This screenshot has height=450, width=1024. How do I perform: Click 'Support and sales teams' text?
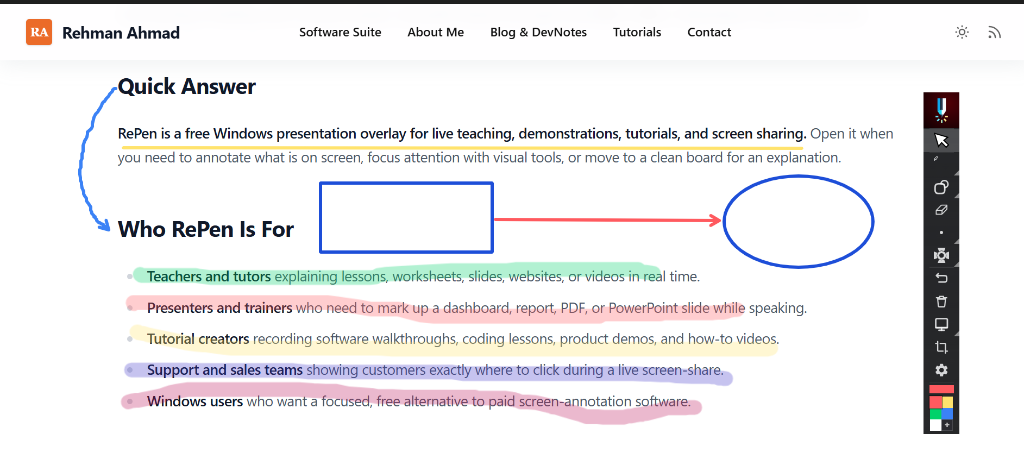225,370
